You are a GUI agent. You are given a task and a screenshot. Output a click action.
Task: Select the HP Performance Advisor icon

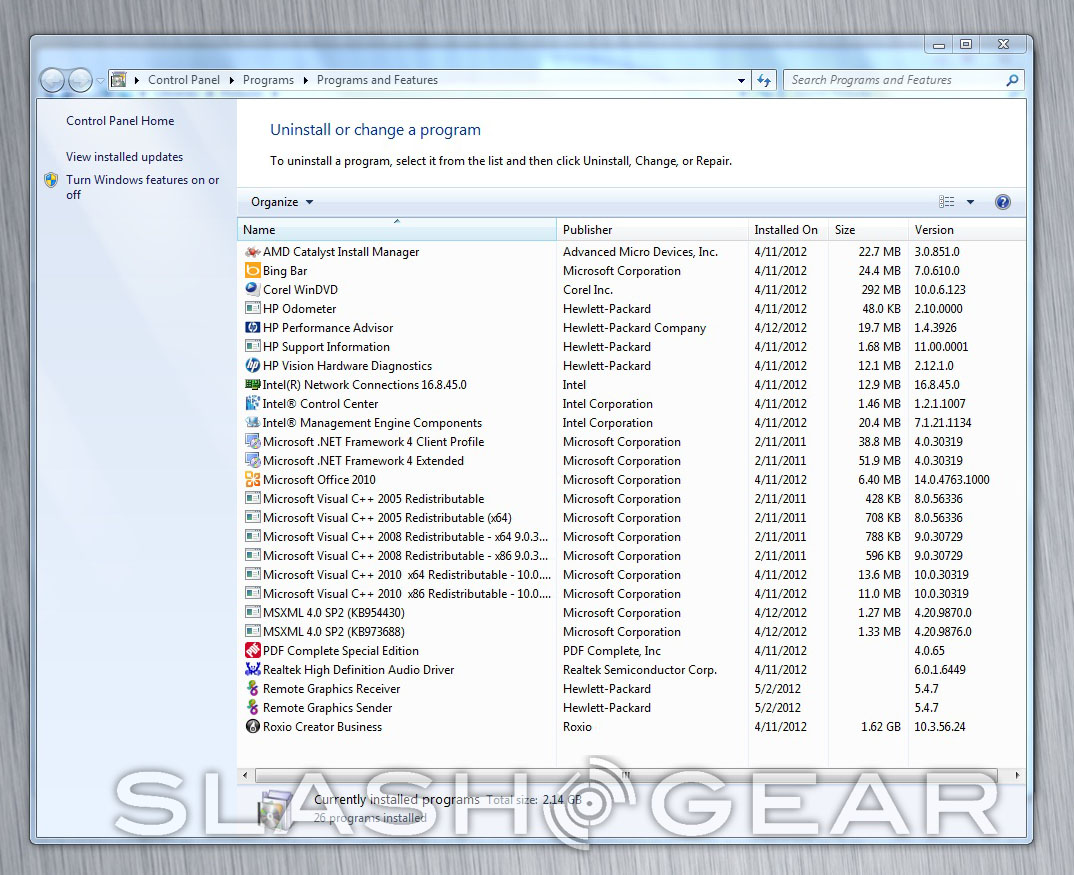[253, 328]
